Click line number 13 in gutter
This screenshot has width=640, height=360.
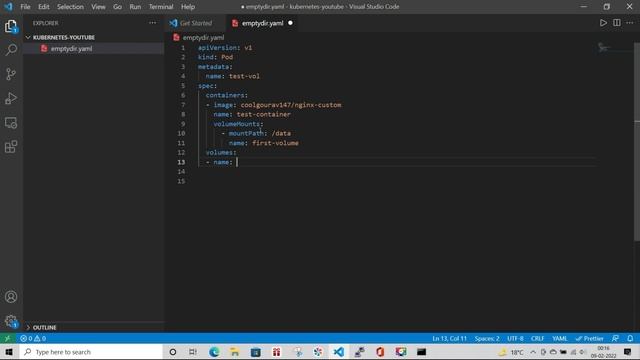[181, 162]
